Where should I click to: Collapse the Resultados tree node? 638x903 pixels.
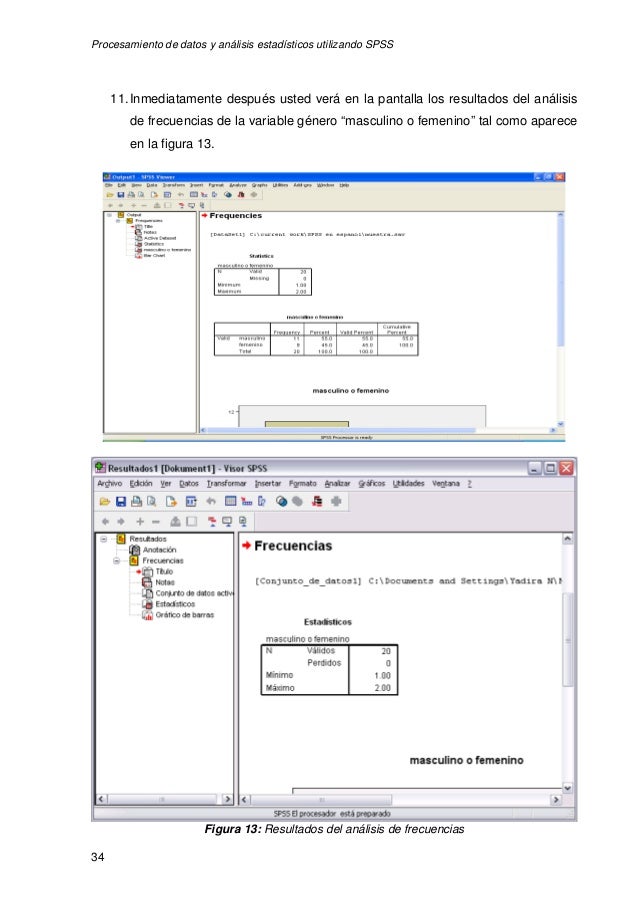[x=104, y=539]
